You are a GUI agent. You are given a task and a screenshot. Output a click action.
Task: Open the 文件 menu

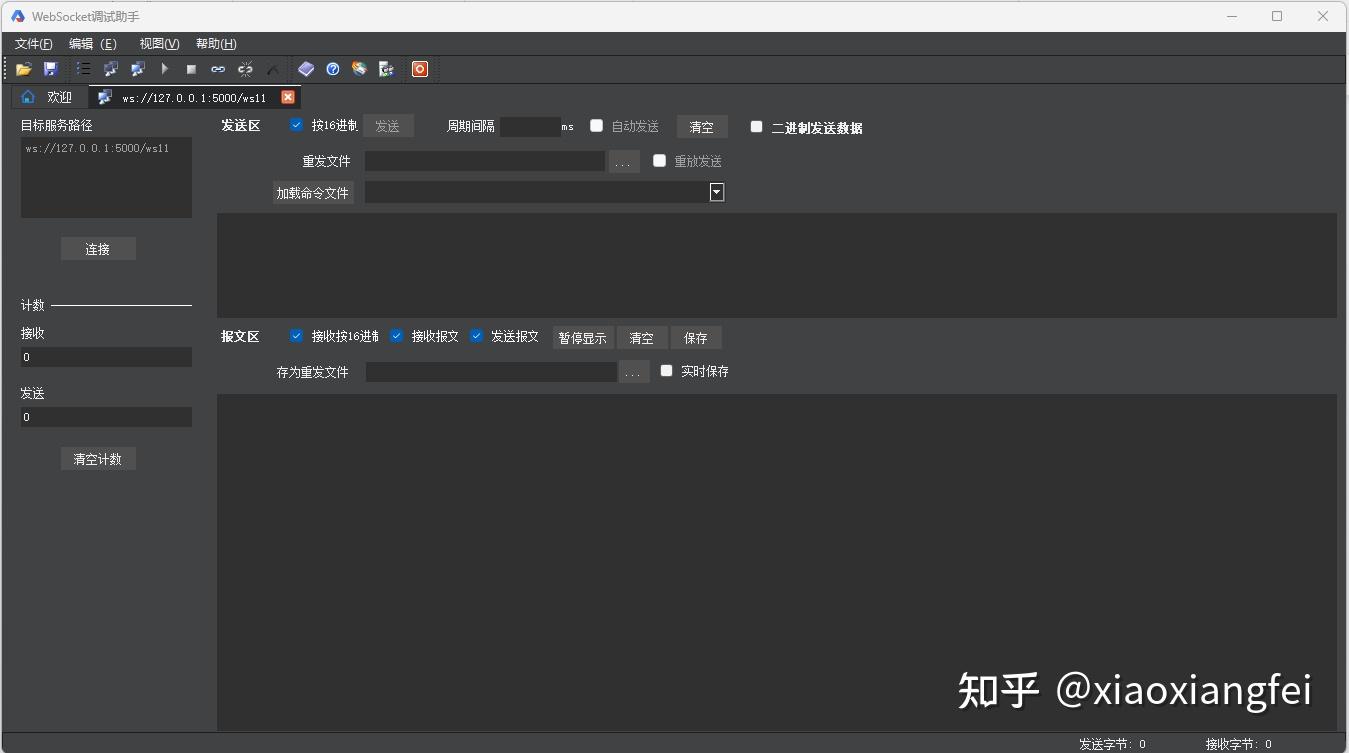coord(32,43)
